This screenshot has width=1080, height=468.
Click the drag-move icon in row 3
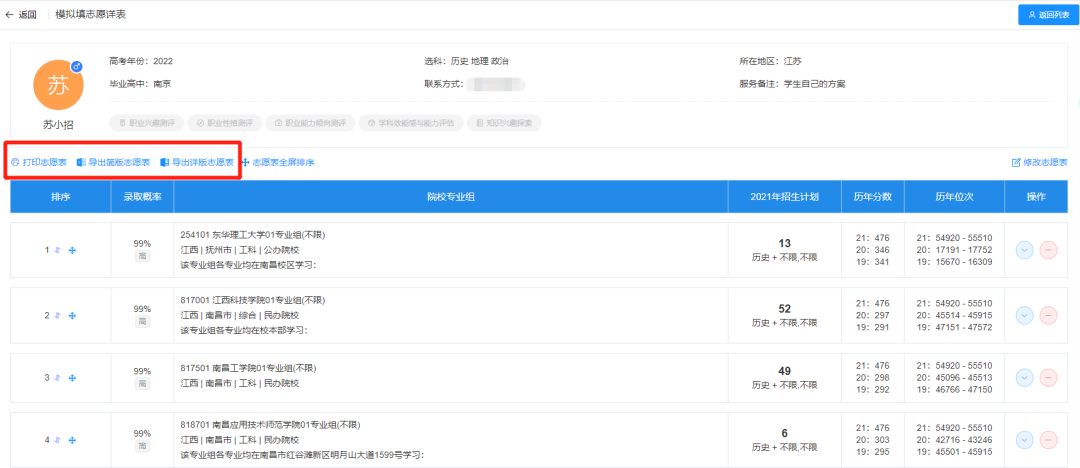coord(72,378)
